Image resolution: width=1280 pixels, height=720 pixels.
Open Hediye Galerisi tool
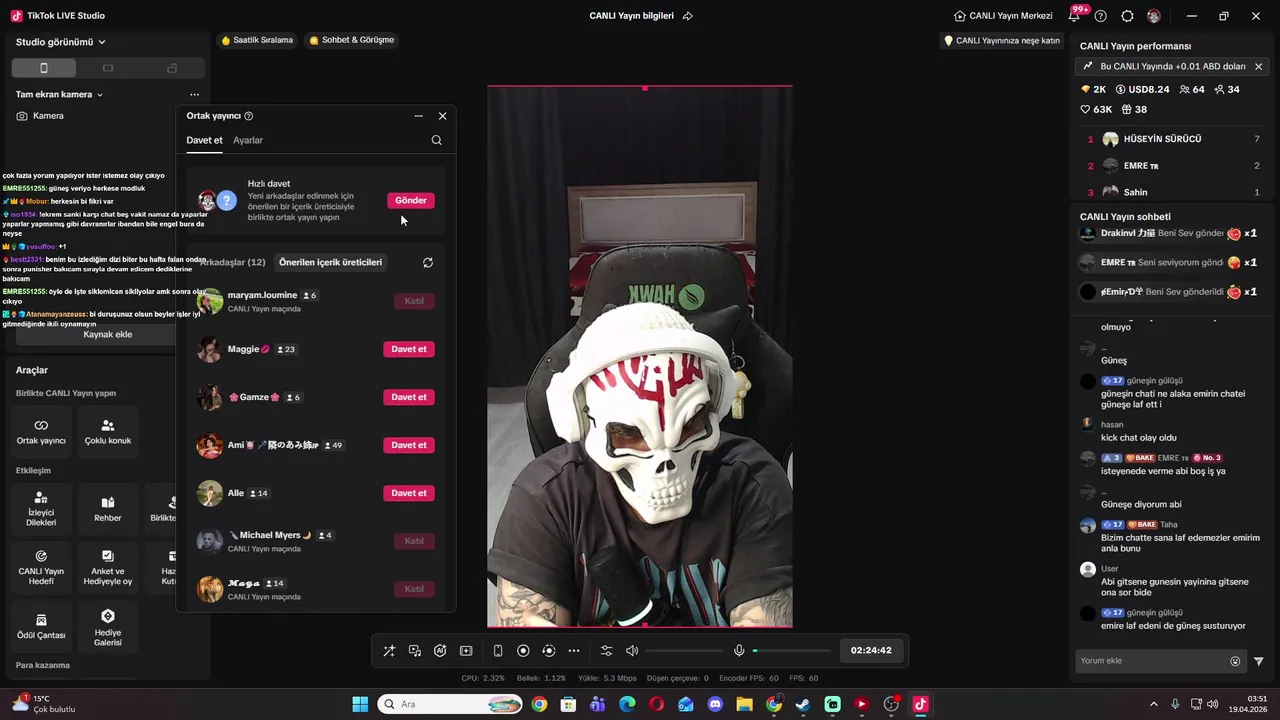(108, 626)
